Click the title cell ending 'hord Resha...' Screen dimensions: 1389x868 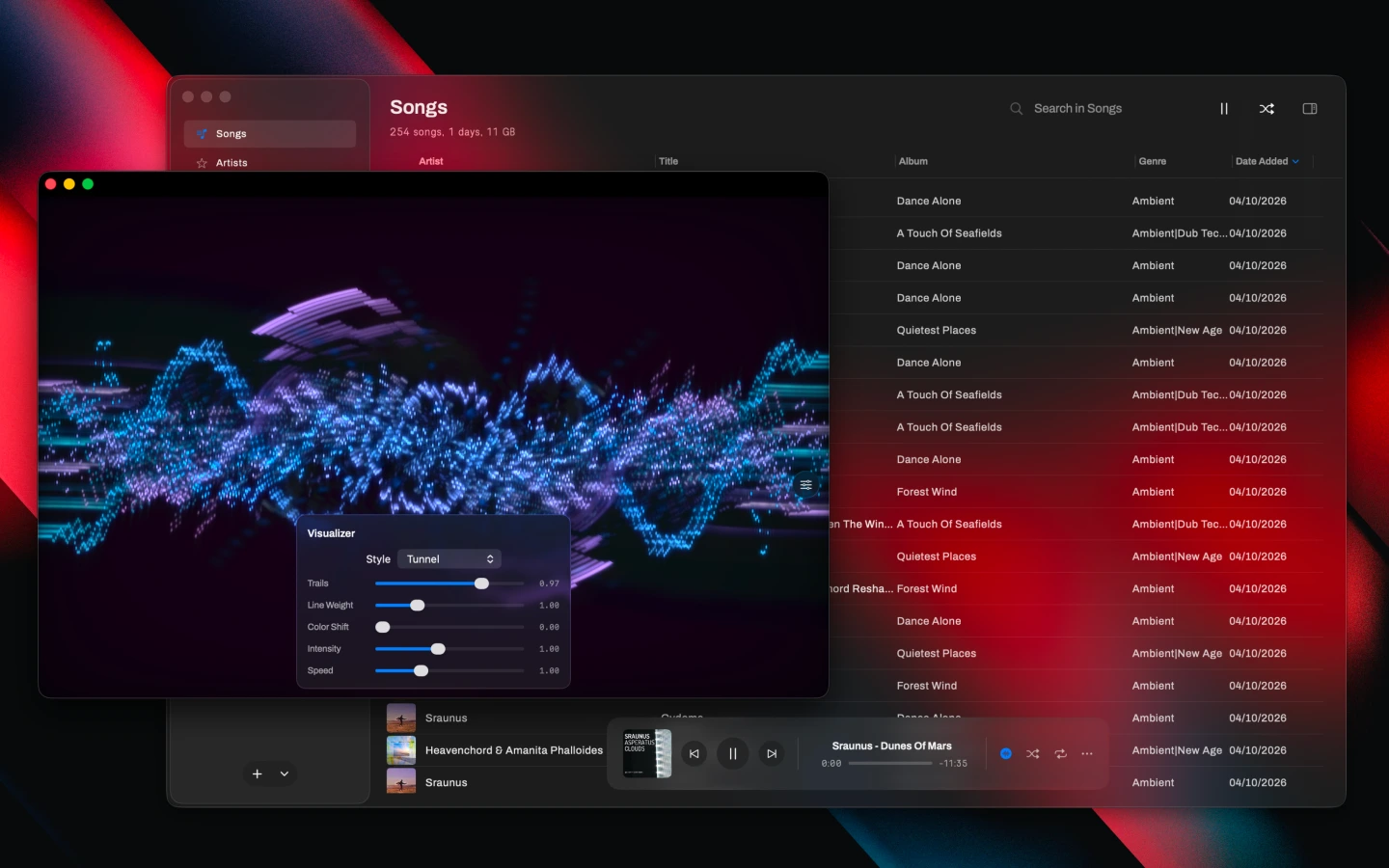pos(861,589)
